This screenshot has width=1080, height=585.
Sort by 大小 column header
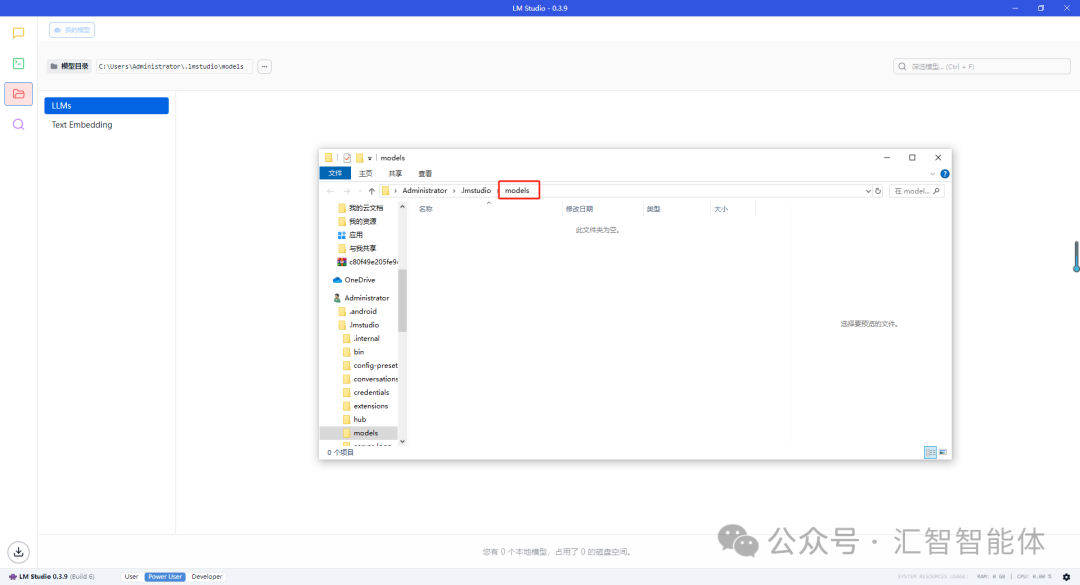[721, 209]
